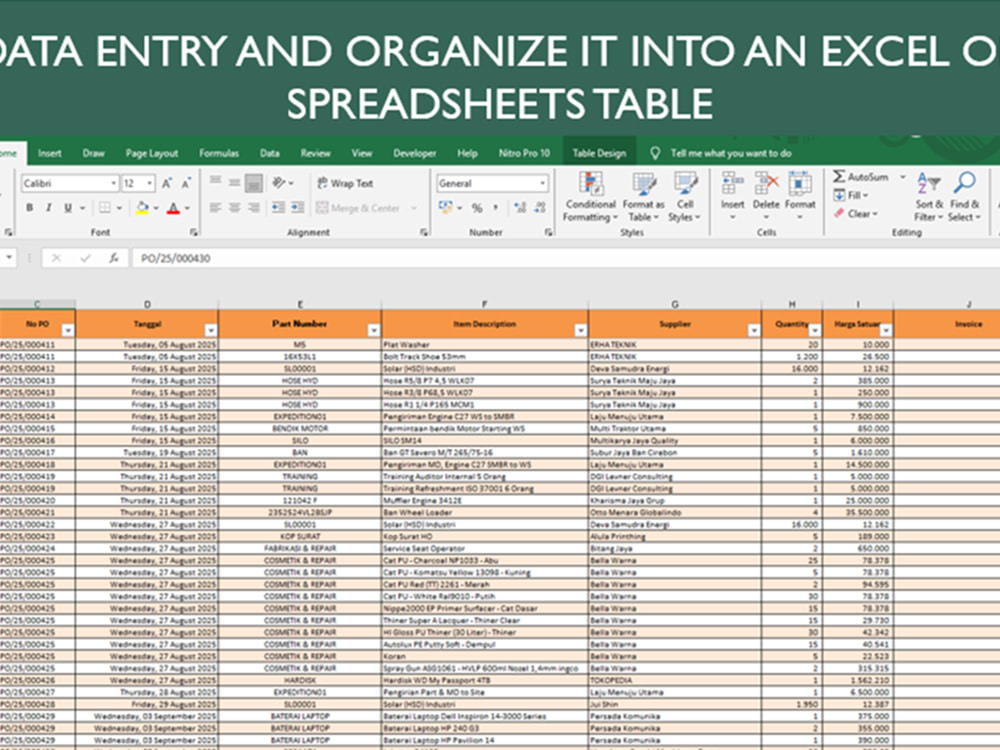
Task: Click the formula bar with PO/25/000430
Action: pos(564,258)
